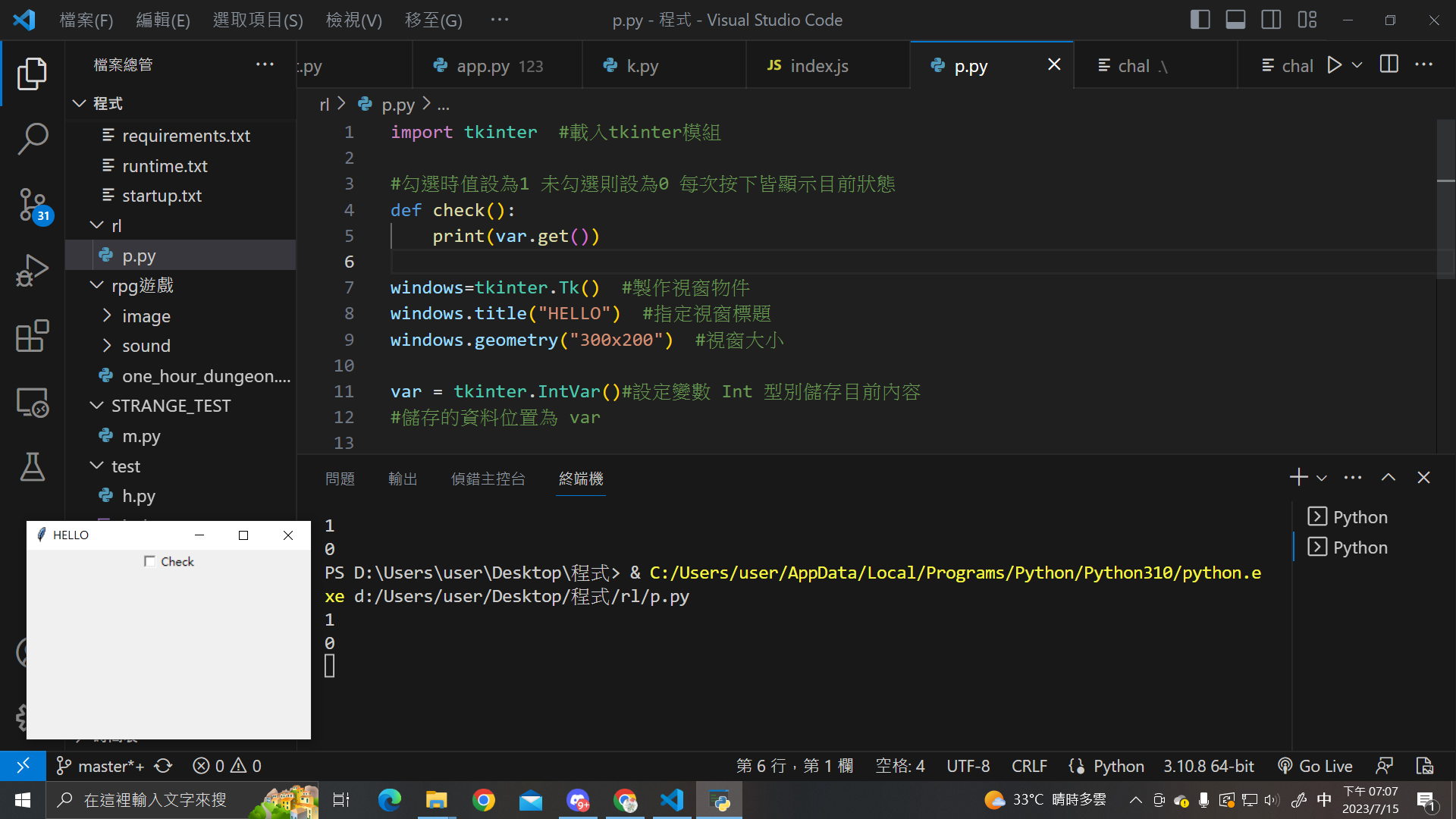This screenshot has width=1456, height=819.
Task: Open the Source Control view
Action: [33, 205]
